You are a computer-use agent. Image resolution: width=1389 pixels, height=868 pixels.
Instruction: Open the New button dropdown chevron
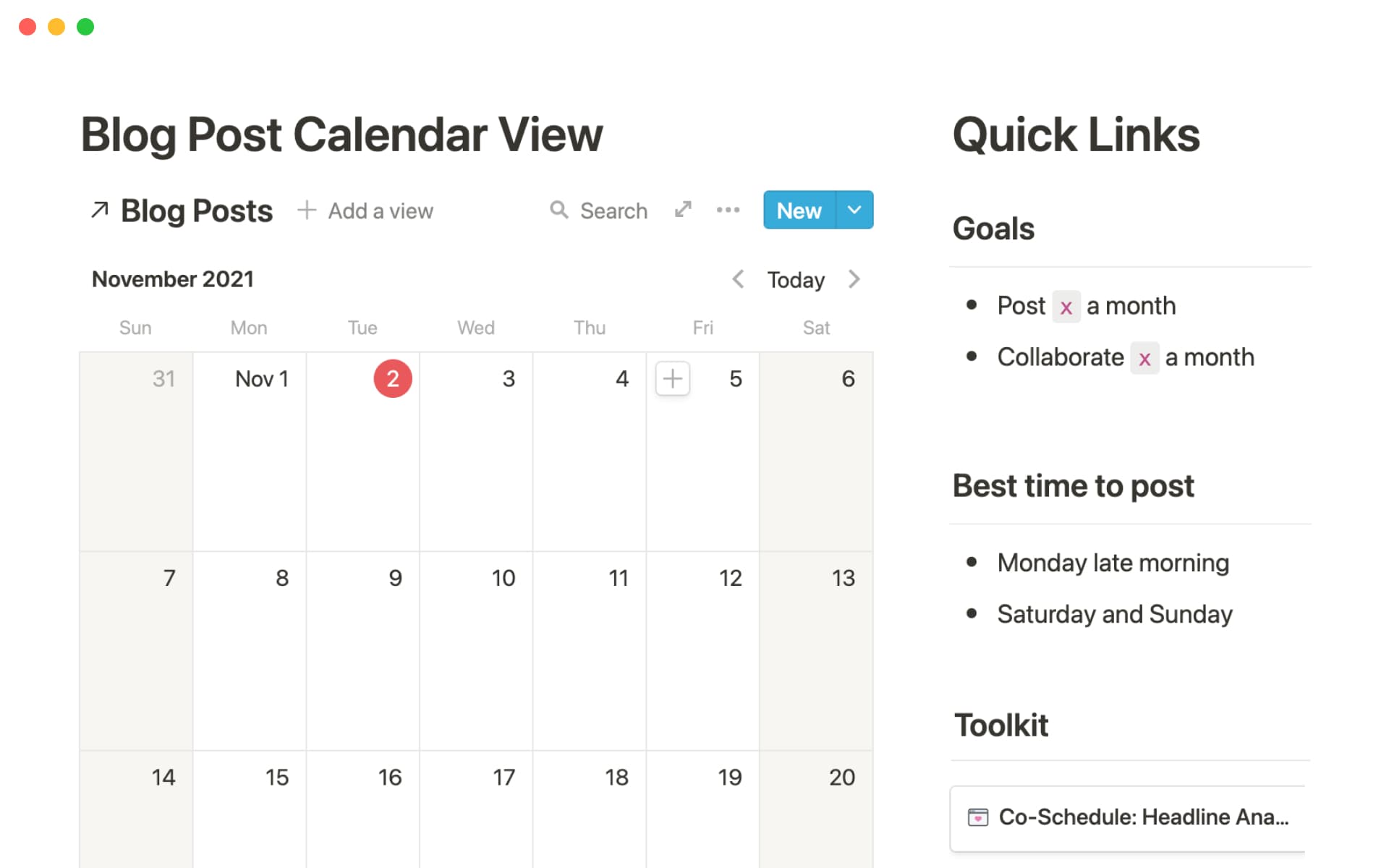tap(854, 210)
